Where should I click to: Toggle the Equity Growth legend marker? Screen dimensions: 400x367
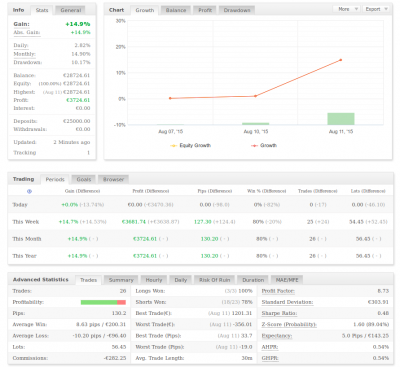tap(173, 146)
